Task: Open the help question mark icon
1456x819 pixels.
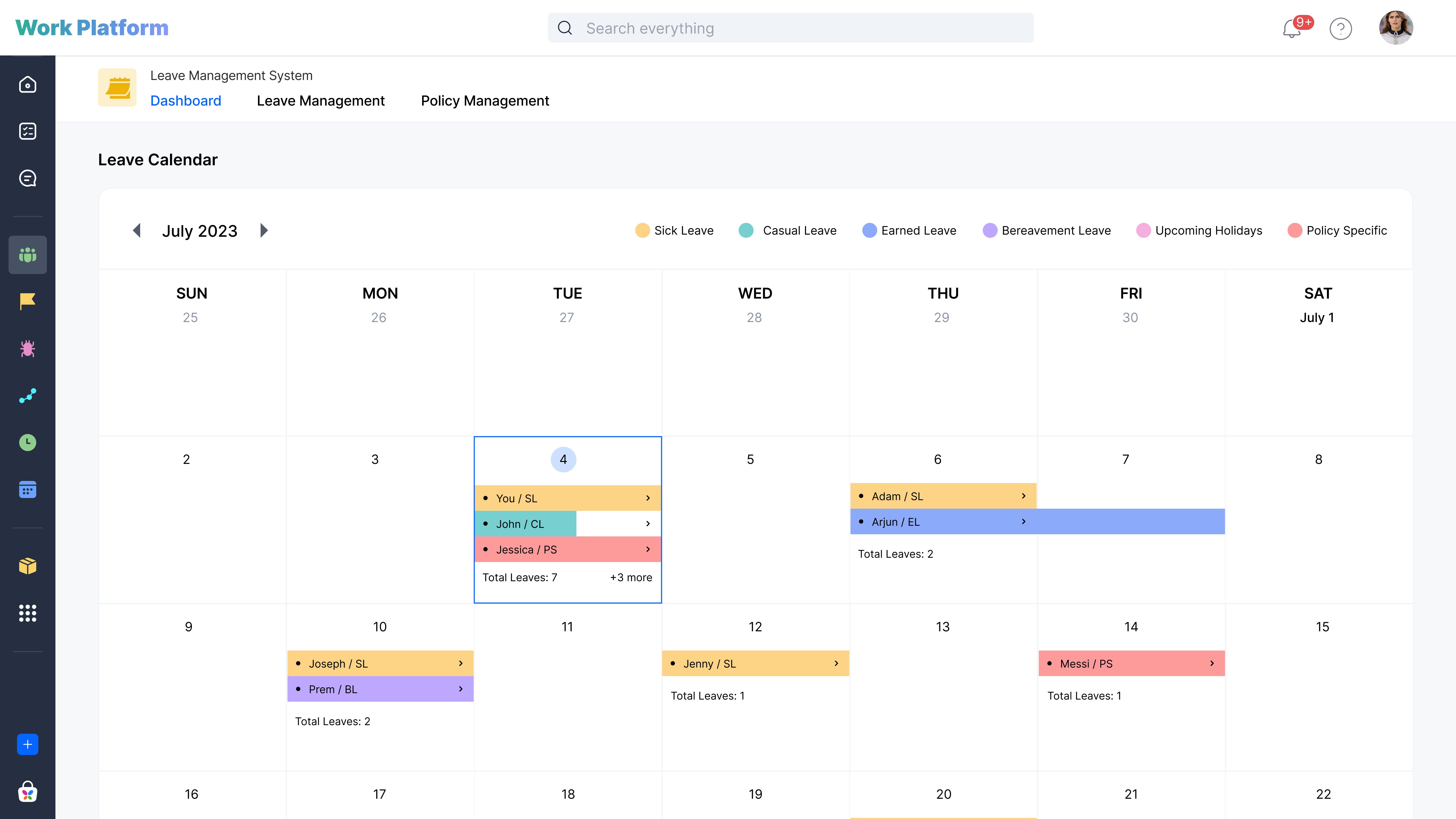Action: click(1340, 28)
